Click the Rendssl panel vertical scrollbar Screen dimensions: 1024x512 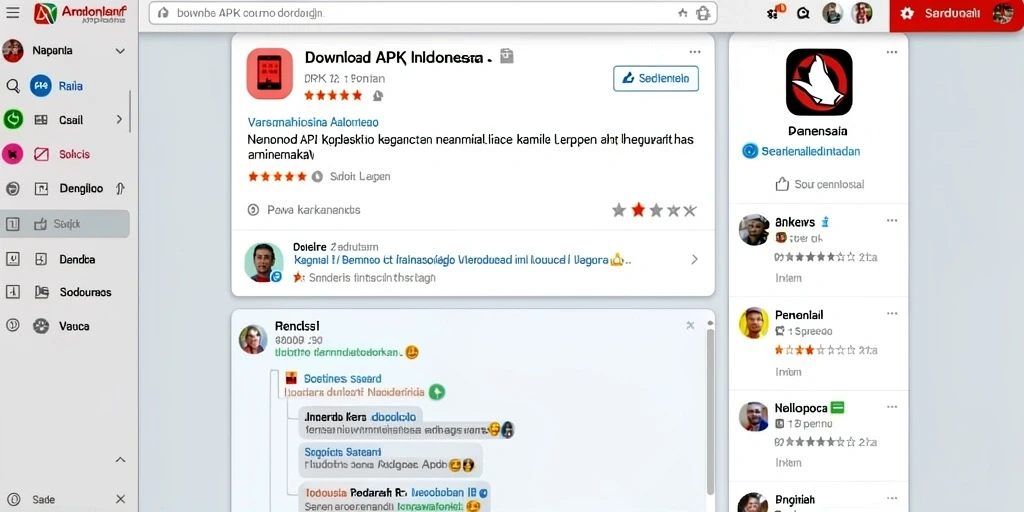[x=710, y=411]
